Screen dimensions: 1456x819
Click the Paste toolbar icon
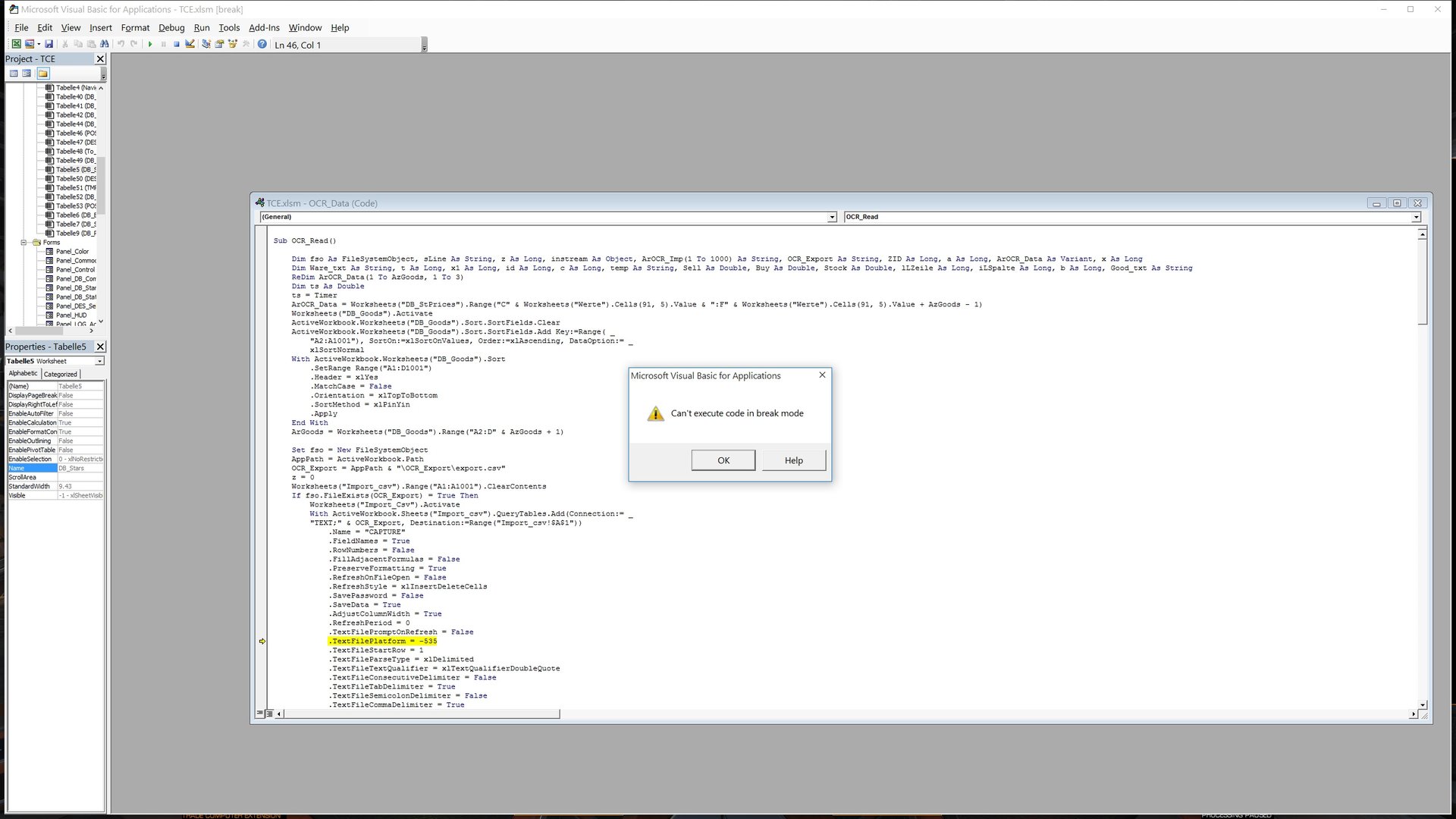coord(91,44)
